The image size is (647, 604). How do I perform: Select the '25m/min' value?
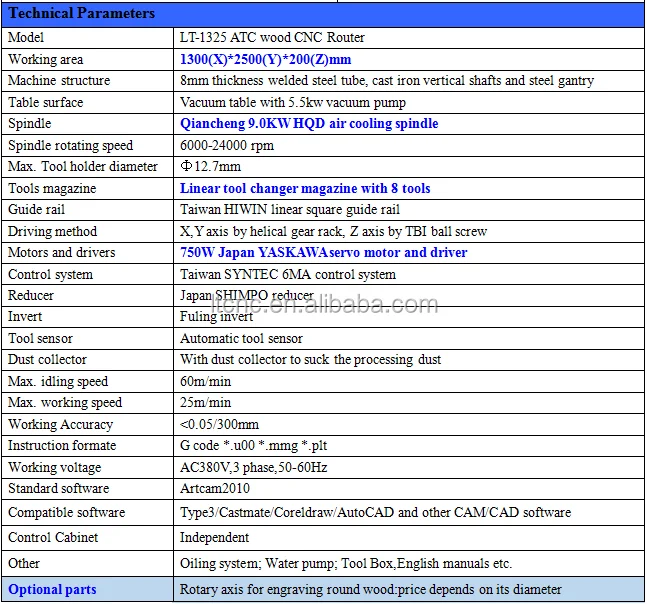coord(205,403)
